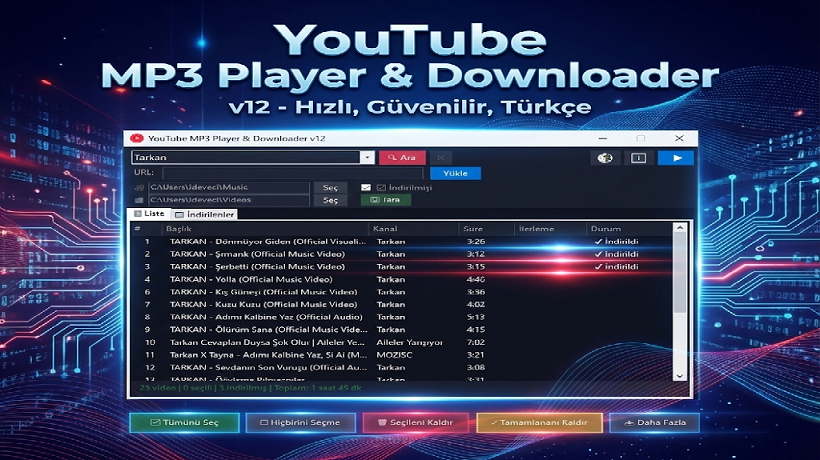Click the 4:40 duration cell

(476, 279)
